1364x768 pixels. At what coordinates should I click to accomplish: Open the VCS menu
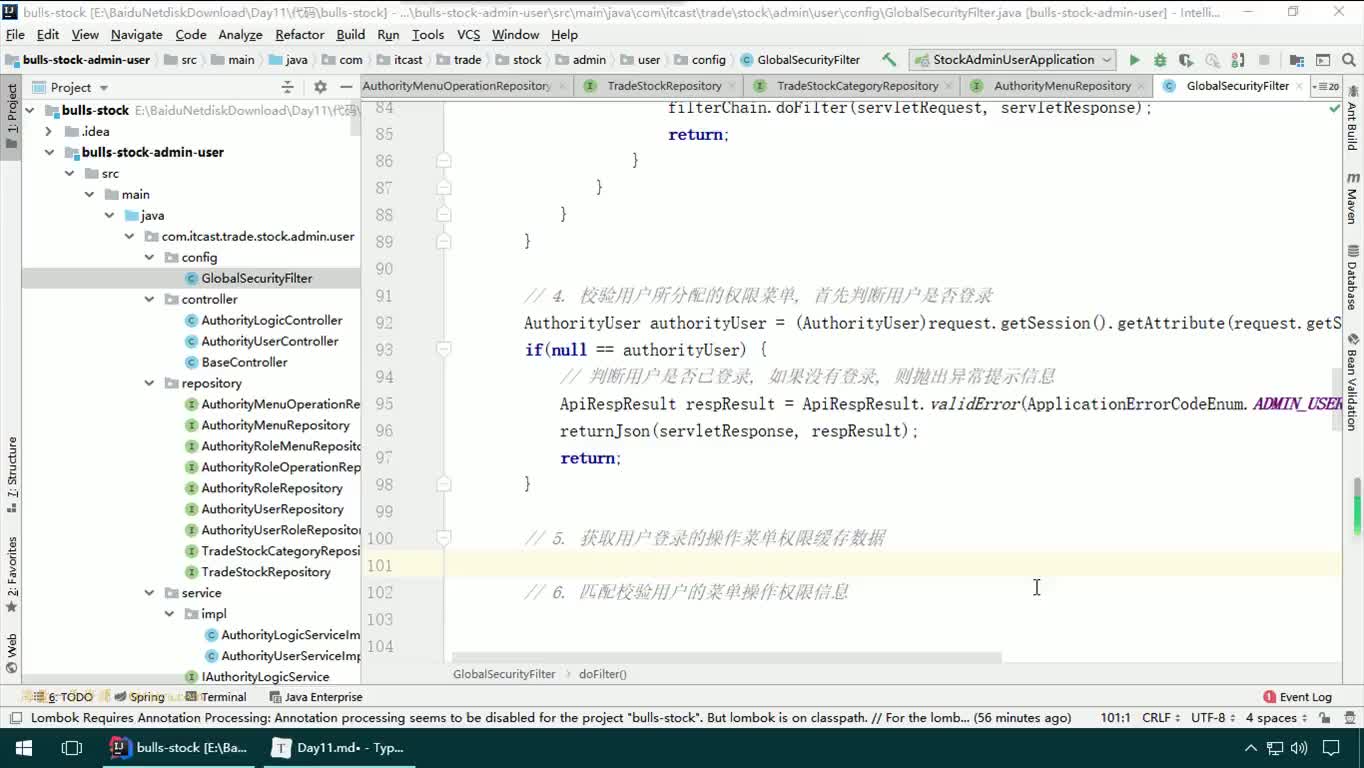click(468, 34)
